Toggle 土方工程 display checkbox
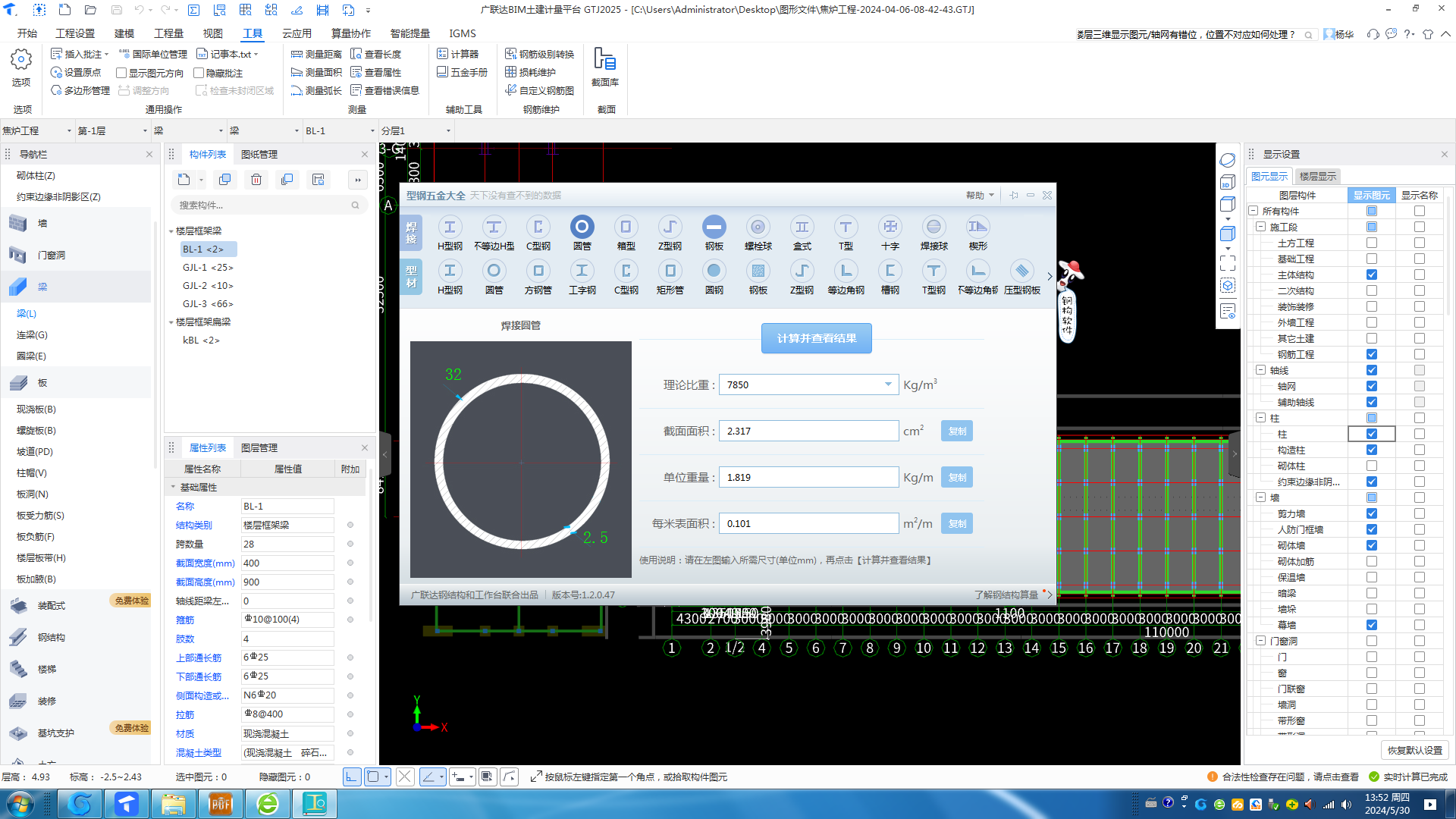The height and width of the screenshot is (819, 1456). click(x=1371, y=243)
